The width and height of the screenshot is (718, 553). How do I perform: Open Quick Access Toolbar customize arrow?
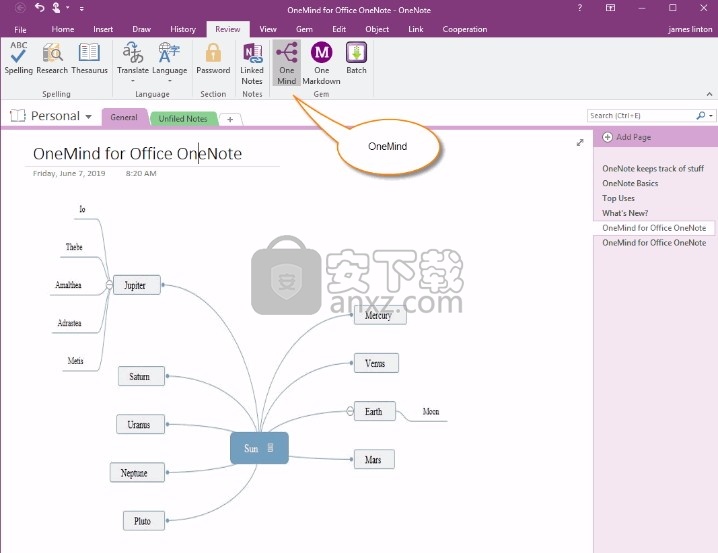82,9
